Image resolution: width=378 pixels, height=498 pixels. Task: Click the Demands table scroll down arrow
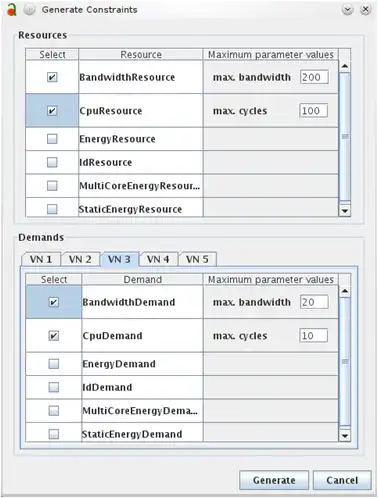[x=345, y=436]
